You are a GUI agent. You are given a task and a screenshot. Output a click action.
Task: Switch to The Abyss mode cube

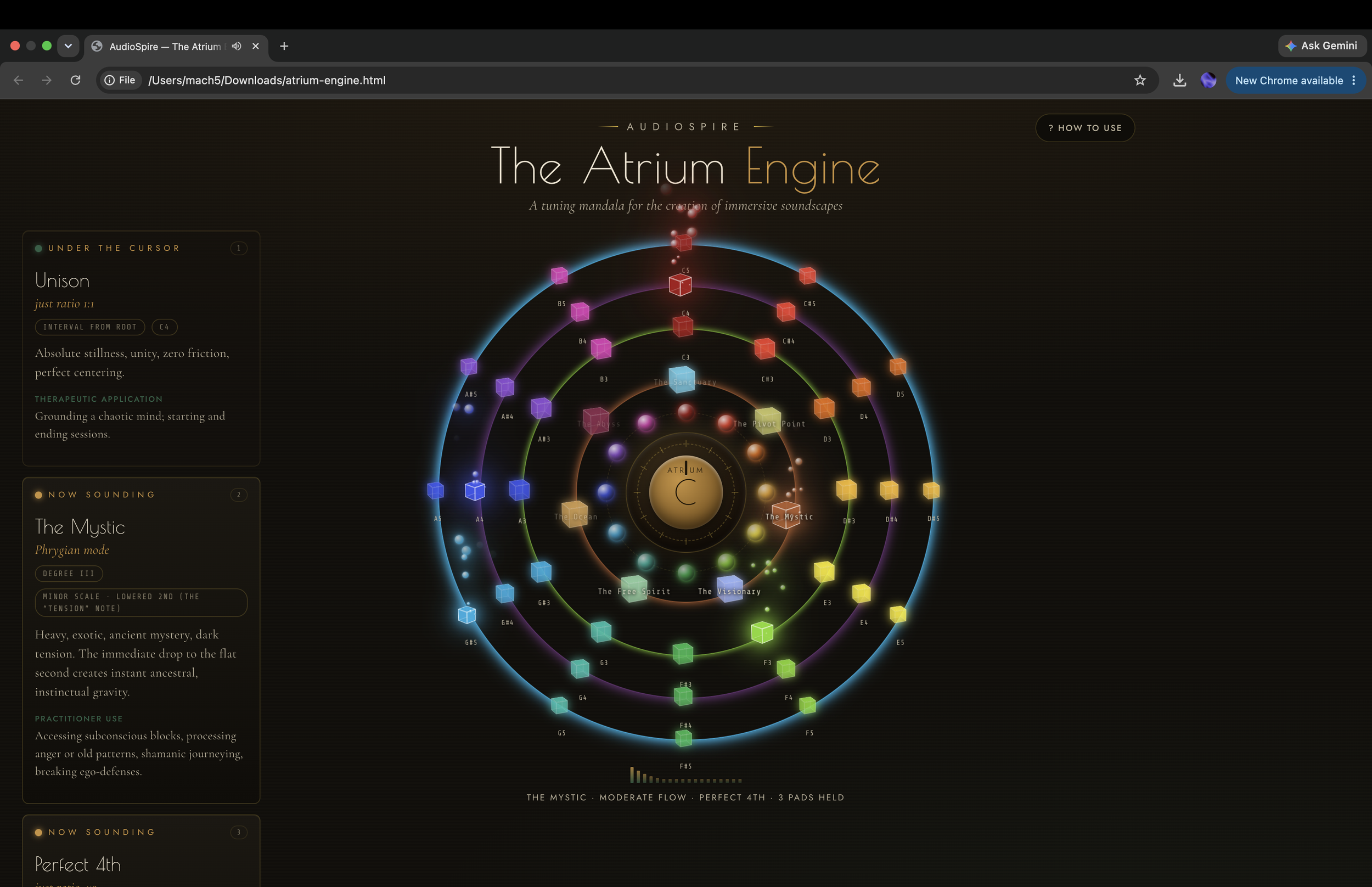(596, 420)
